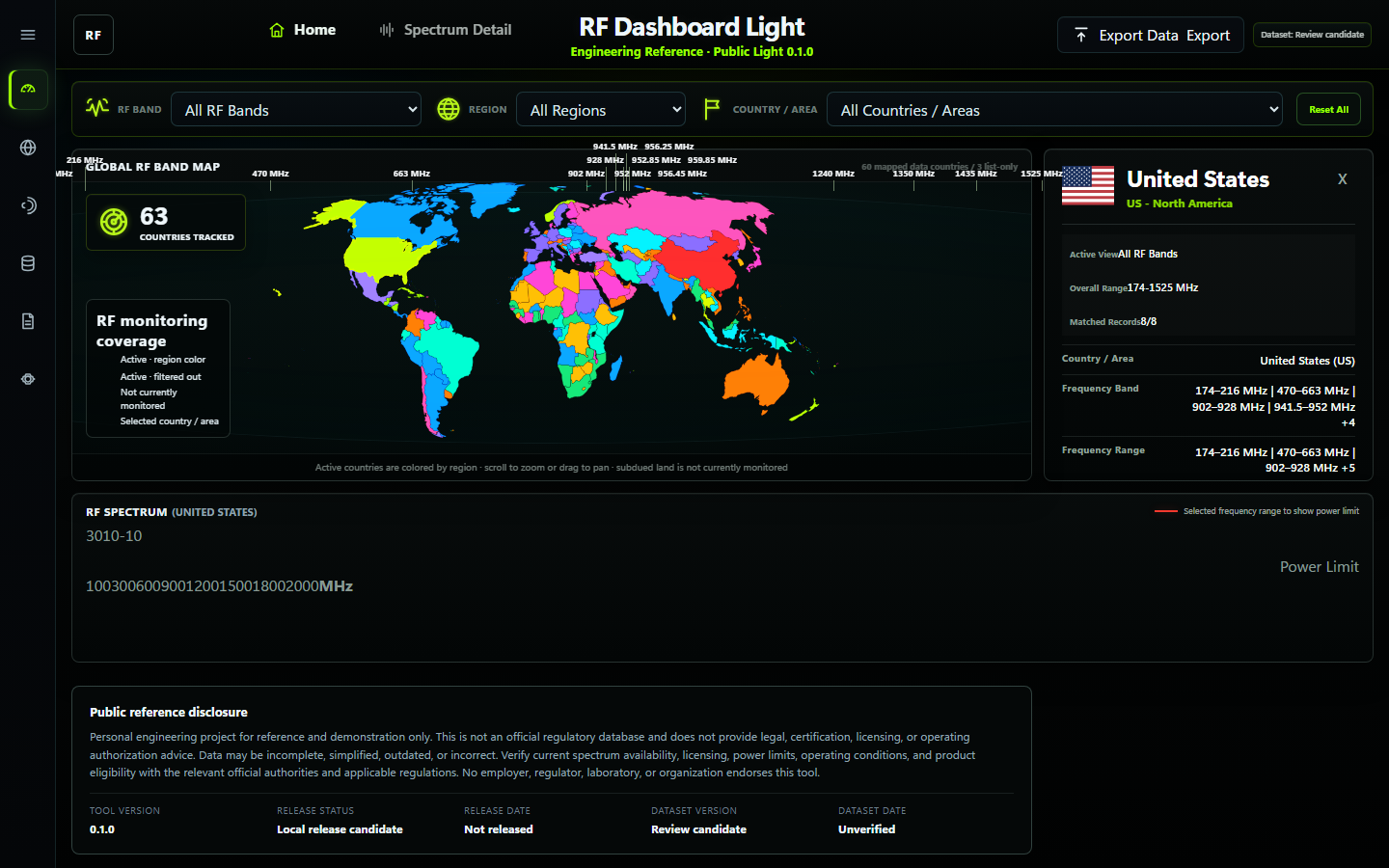Click the RF Dashboard Light title
Screen dimensions: 1389x868
pyautogui.click(x=692, y=27)
